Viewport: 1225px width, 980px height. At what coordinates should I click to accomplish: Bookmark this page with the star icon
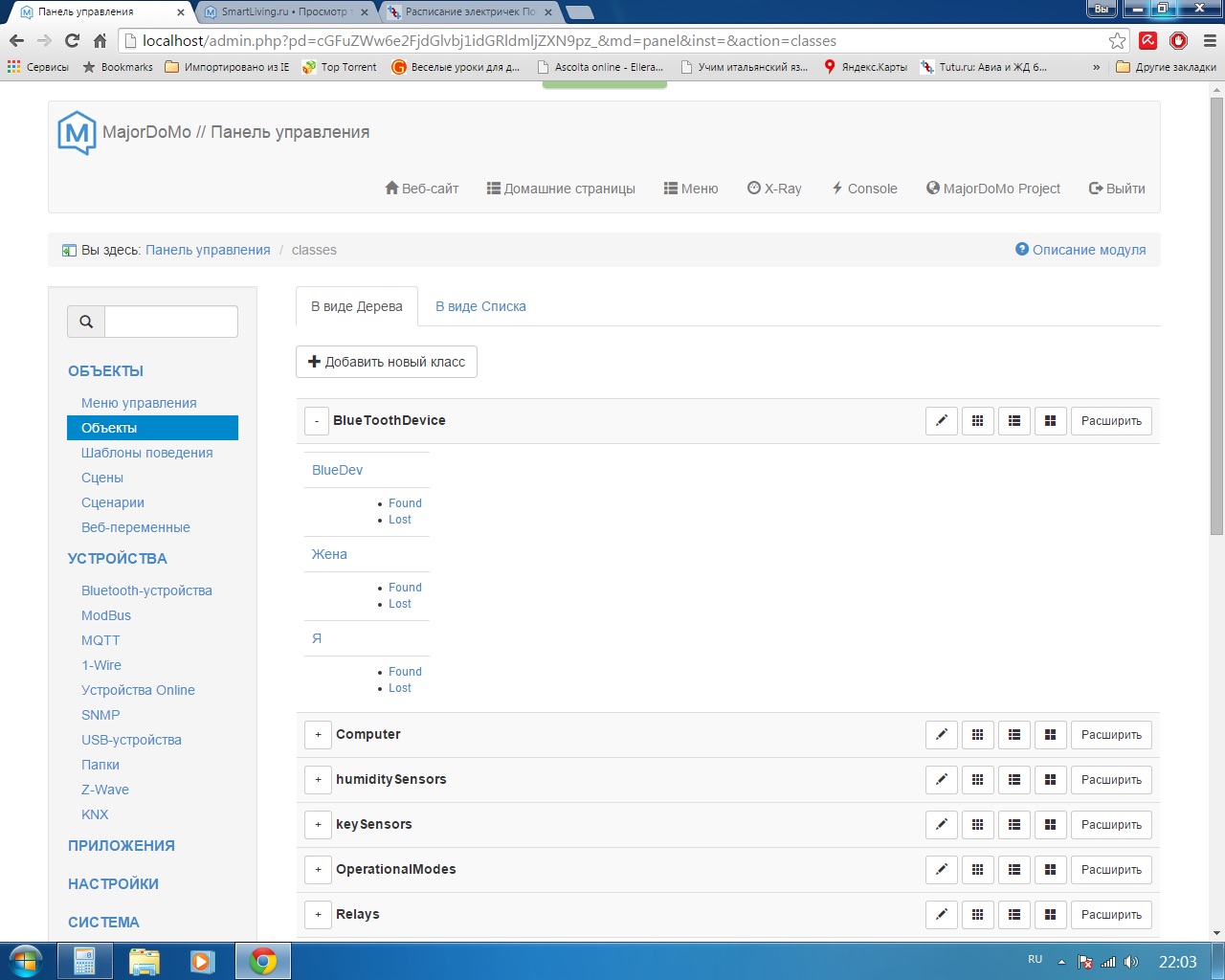click(1117, 41)
